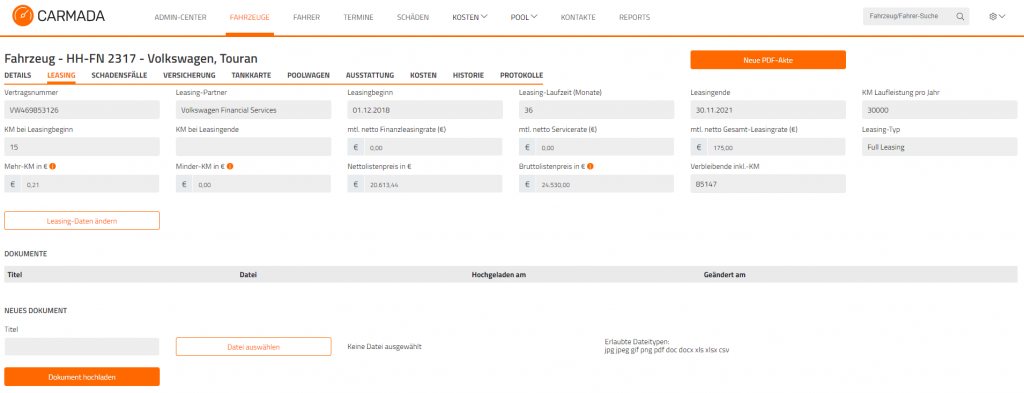Image resolution: width=1024 pixels, height=393 pixels.
Task: Click the Keine Datei ausgewählt text
Action: (x=385, y=347)
